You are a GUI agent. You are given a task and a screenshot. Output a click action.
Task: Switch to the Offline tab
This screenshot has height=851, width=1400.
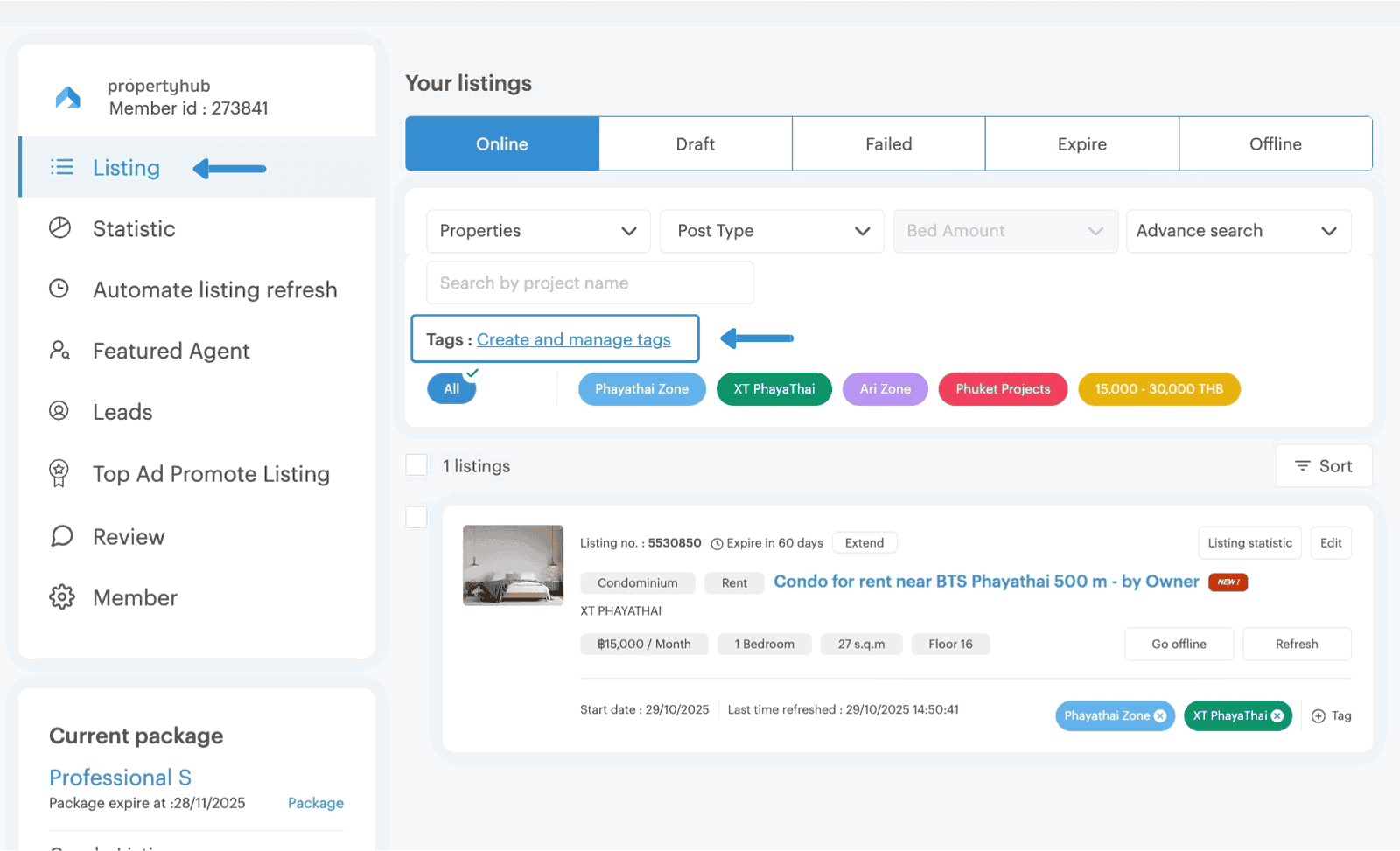click(x=1275, y=143)
